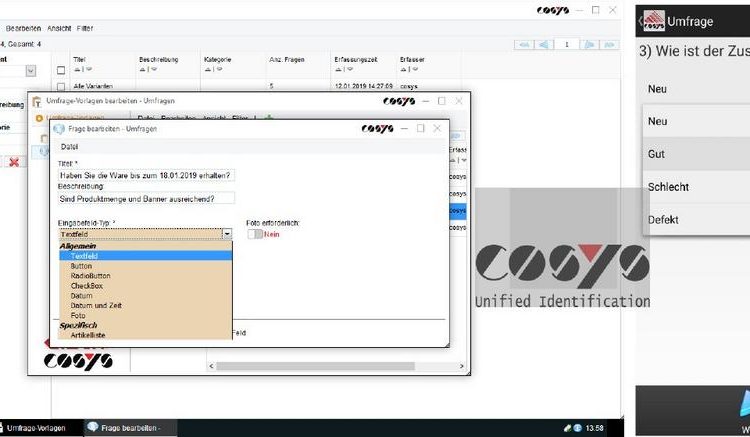Choose Datum und Zeit from type list
750x437 pixels.
click(x=145, y=306)
